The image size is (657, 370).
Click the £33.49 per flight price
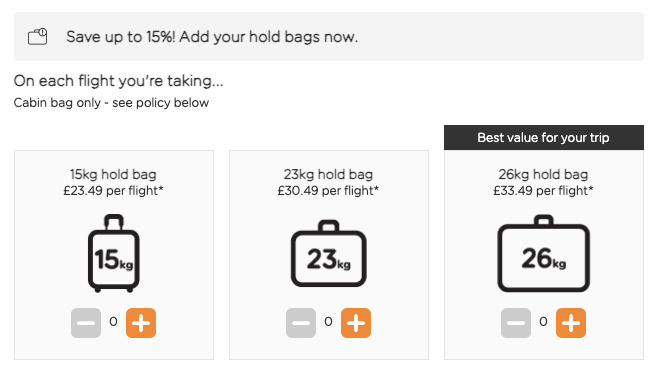[x=543, y=191]
